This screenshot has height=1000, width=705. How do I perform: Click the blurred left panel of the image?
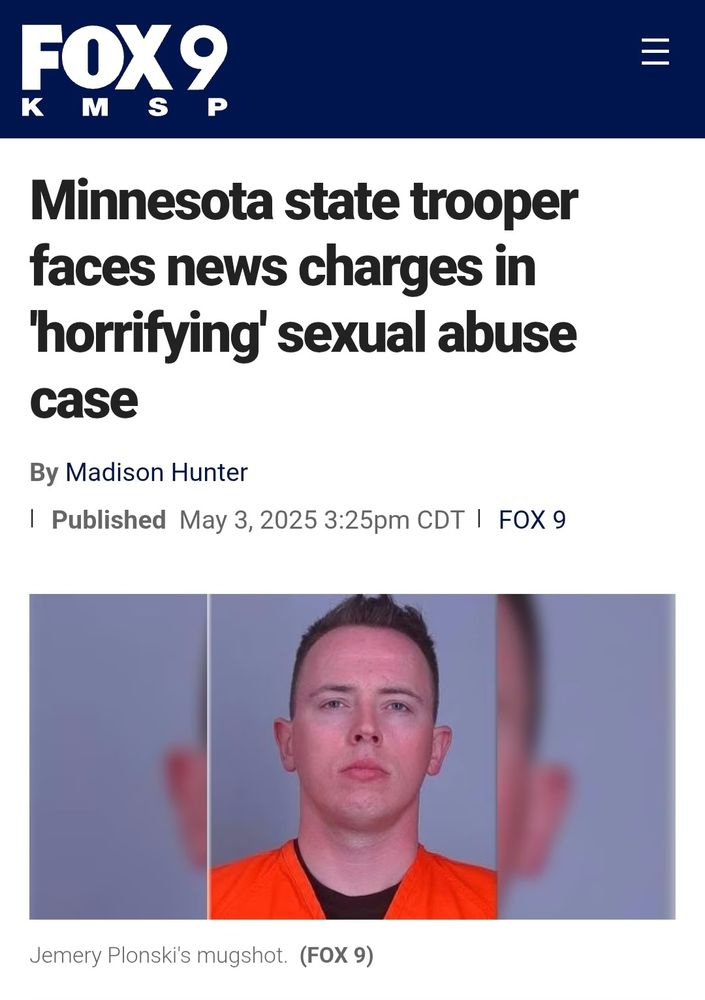pyautogui.click(x=119, y=756)
